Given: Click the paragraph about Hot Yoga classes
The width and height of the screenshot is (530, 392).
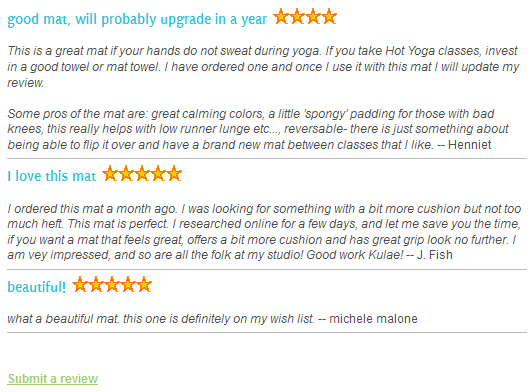Looking at the screenshot, I should (x=263, y=67).
